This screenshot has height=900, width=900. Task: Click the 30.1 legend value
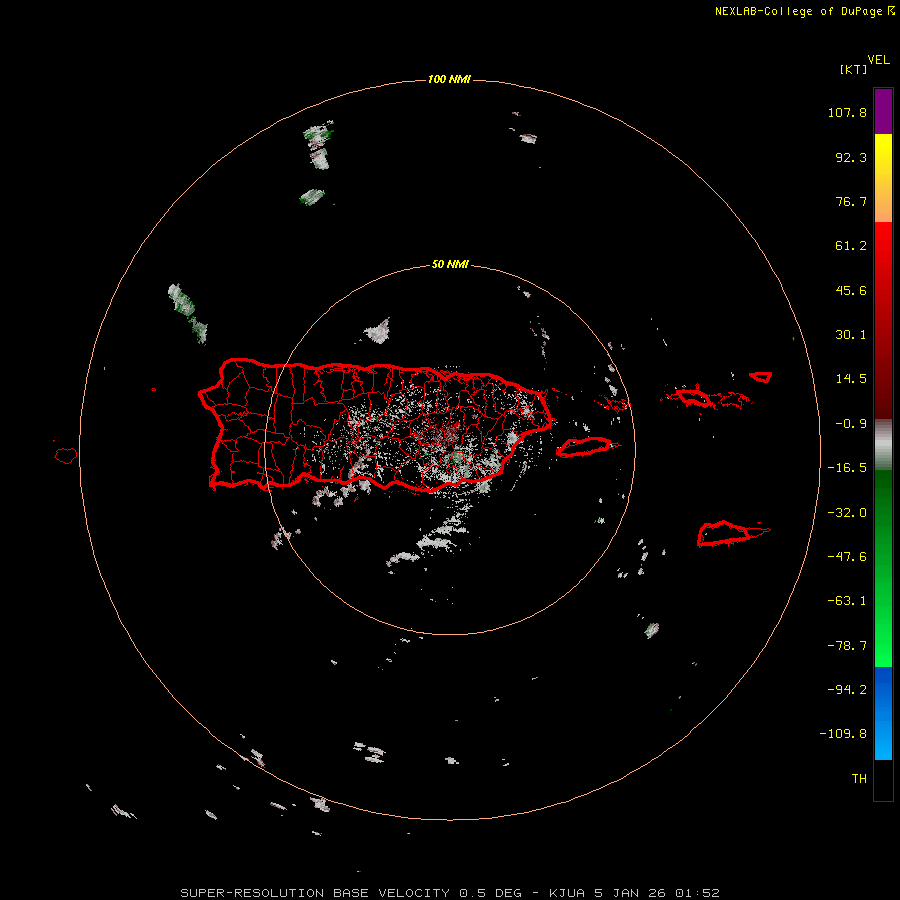tap(851, 335)
